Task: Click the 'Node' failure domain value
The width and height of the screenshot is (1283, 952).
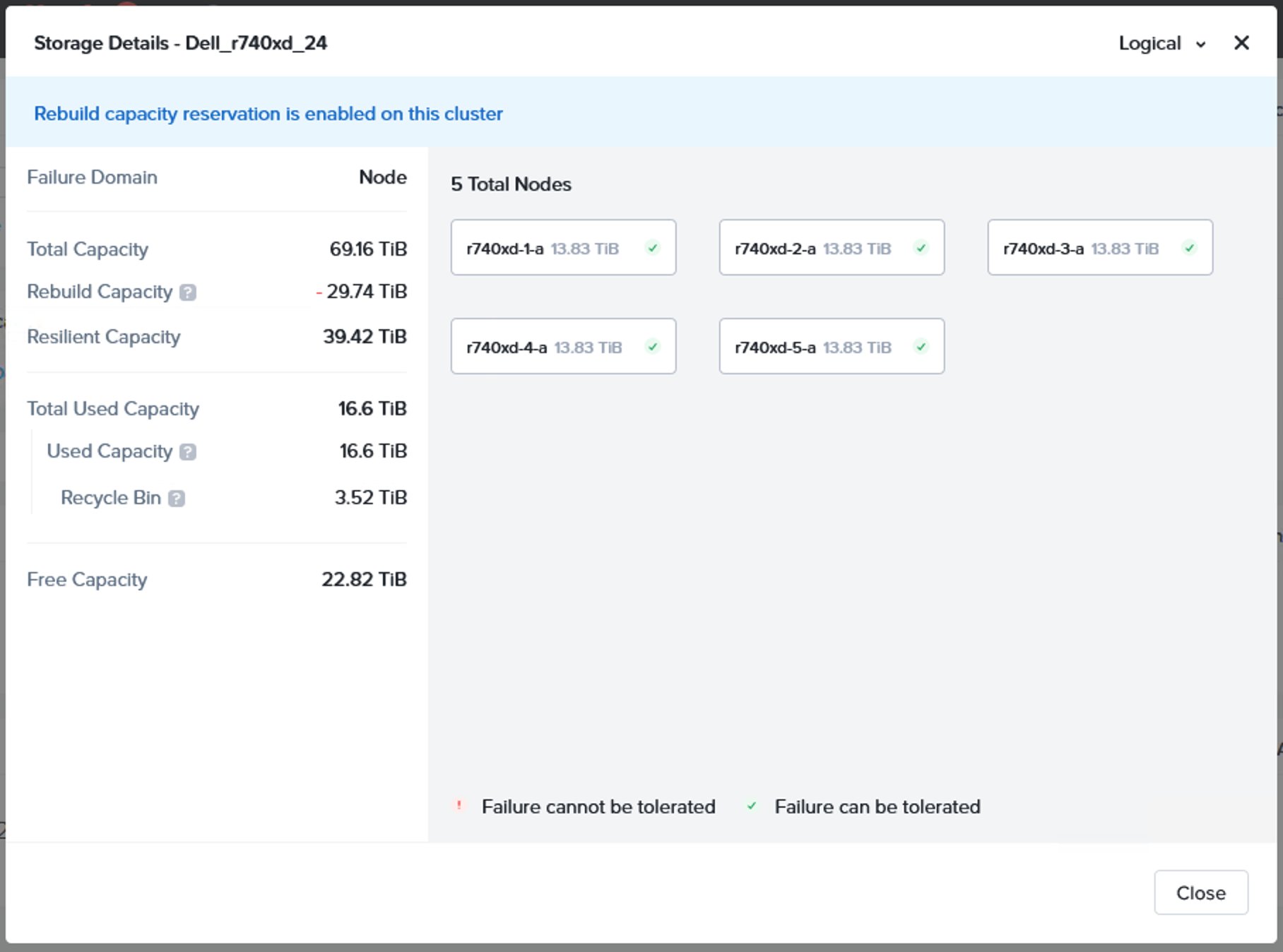Action: (x=383, y=177)
